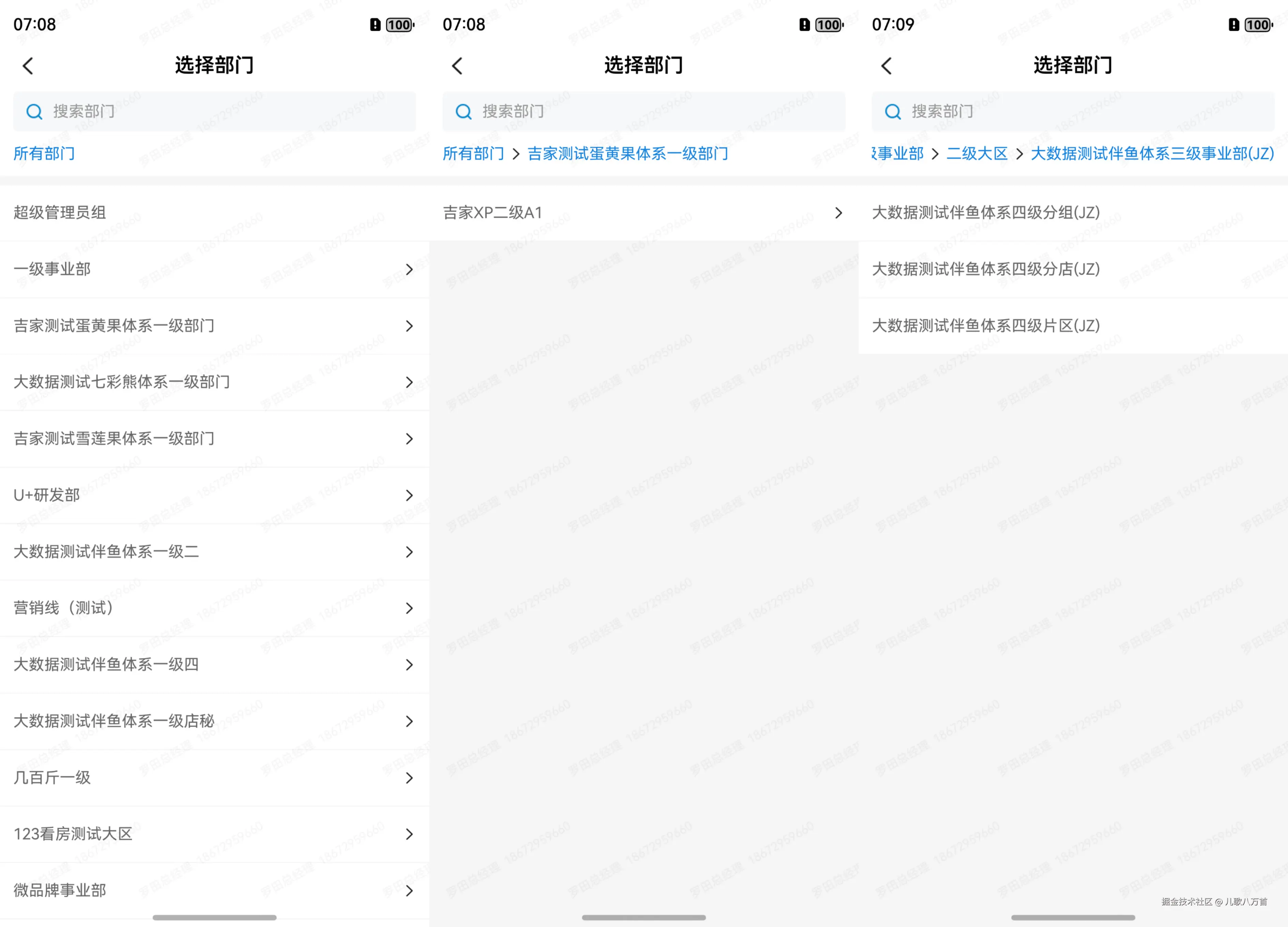Expand 吉家测试蛋黄果体系一级部门 in department list
The width and height of the screenshot is (1288, 927).
point(409,326)
